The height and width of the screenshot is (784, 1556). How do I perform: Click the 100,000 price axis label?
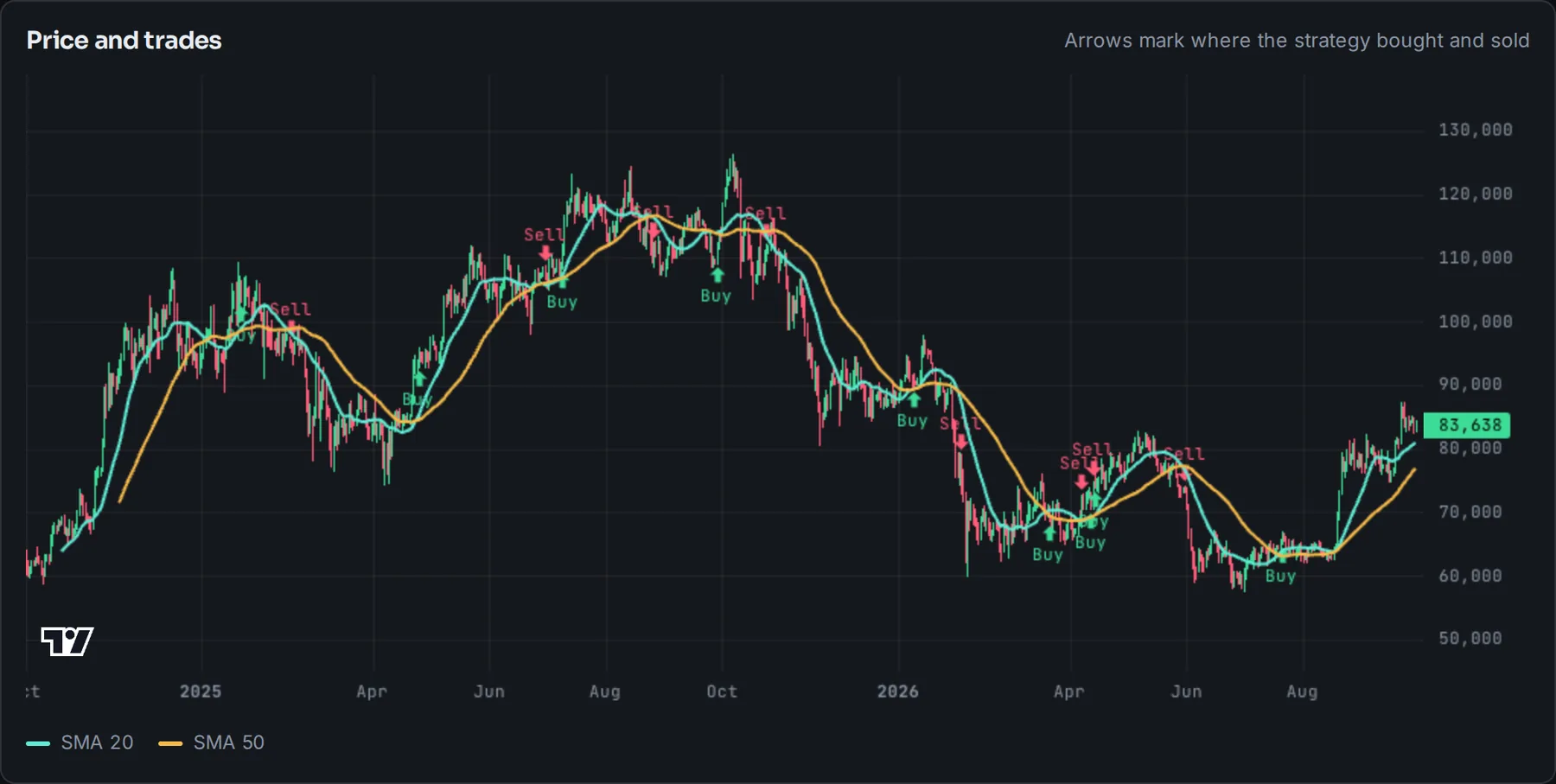click(1475, 322)
